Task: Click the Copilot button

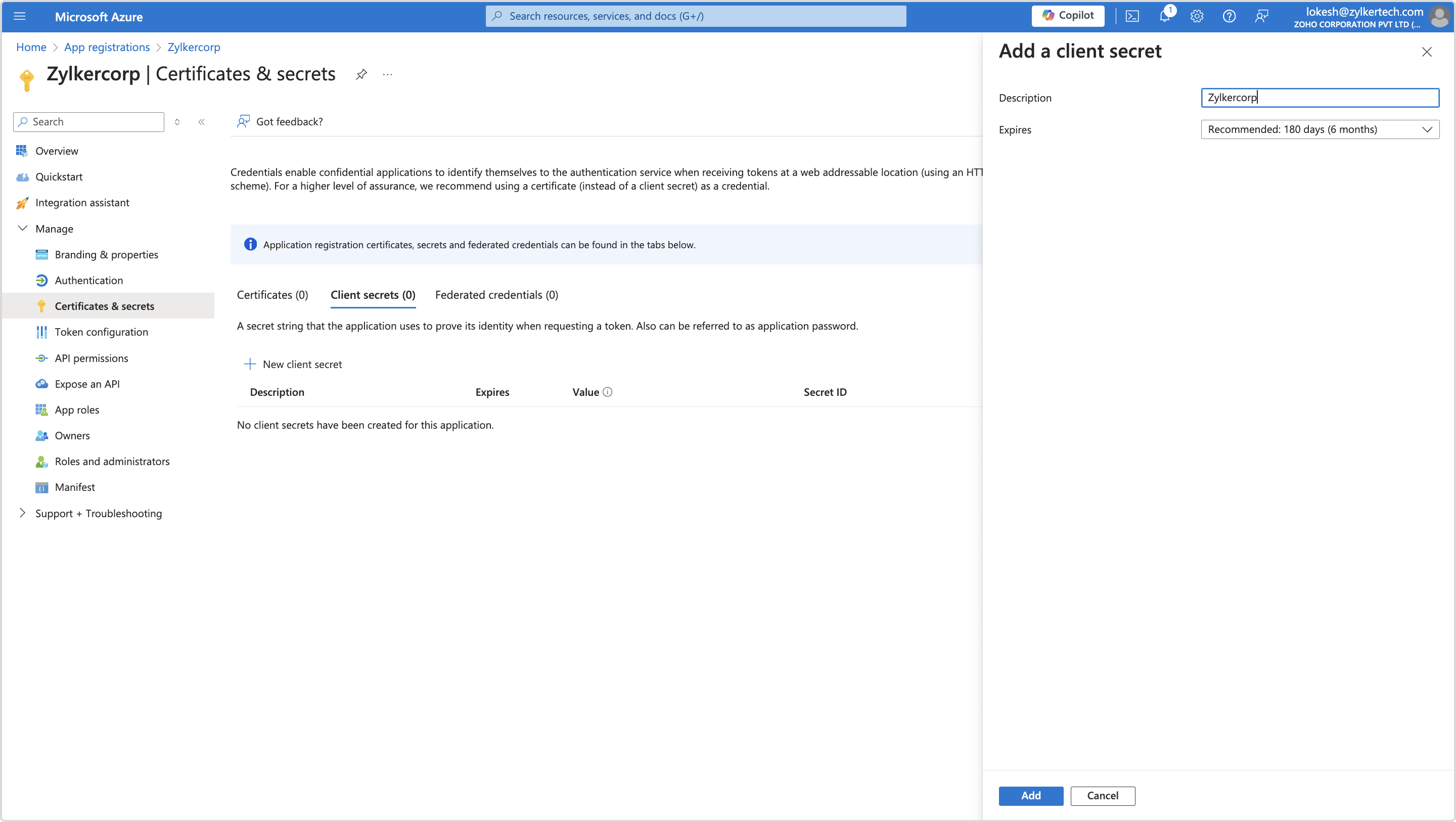Action: (1068, 16)
